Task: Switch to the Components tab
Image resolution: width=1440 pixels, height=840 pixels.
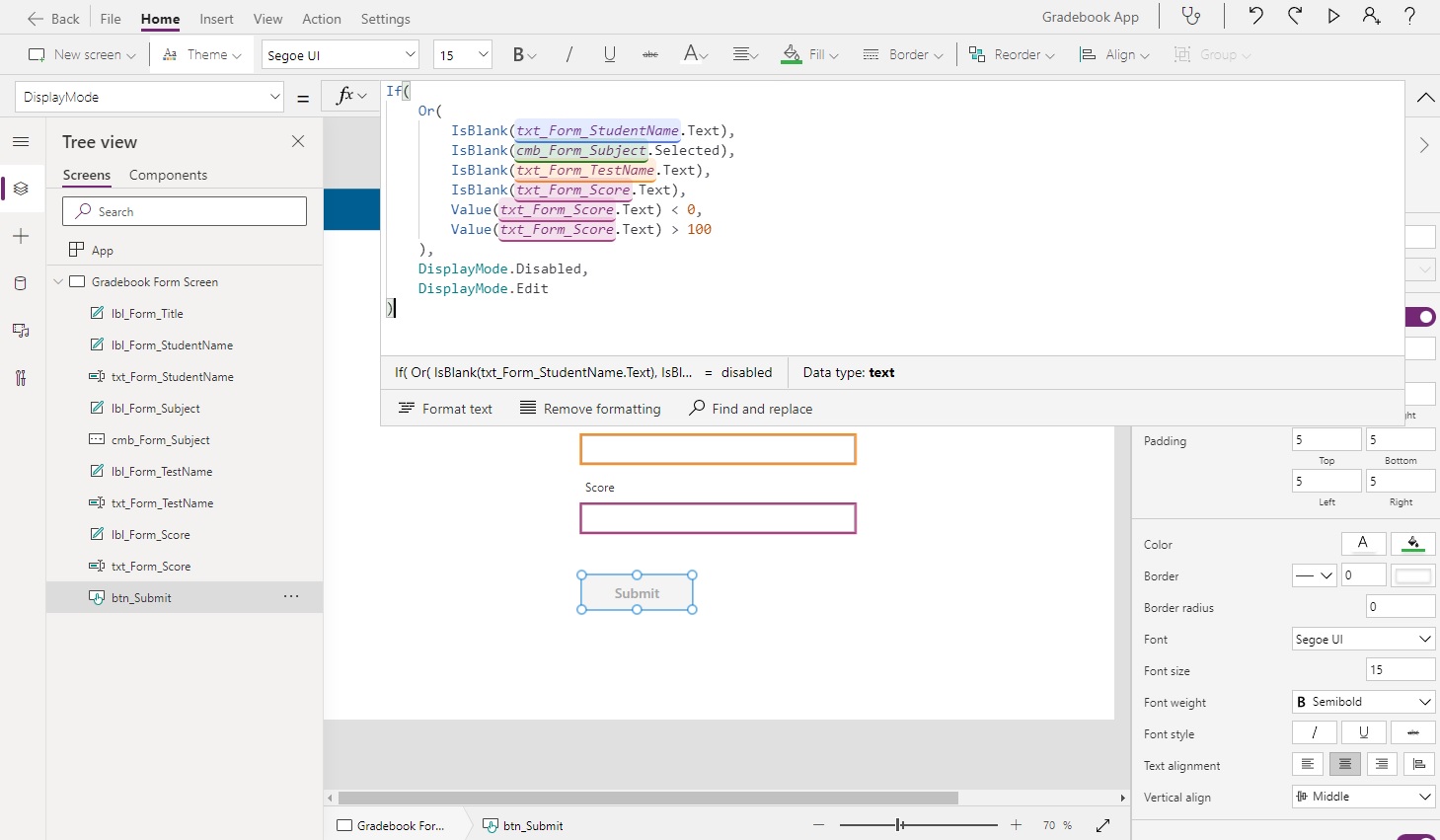Action: point(167,175)
